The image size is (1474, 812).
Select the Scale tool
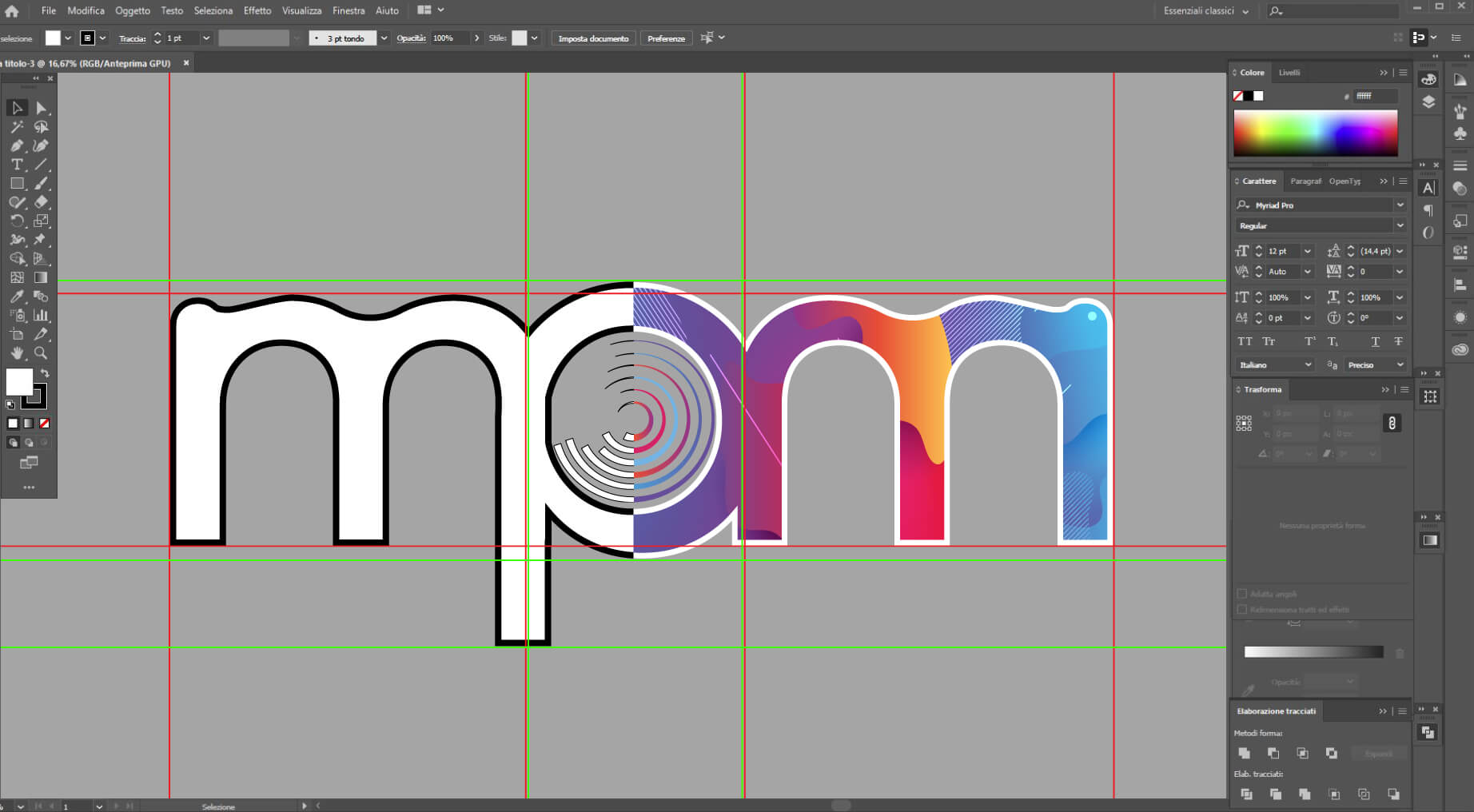(x=41, y=221)
